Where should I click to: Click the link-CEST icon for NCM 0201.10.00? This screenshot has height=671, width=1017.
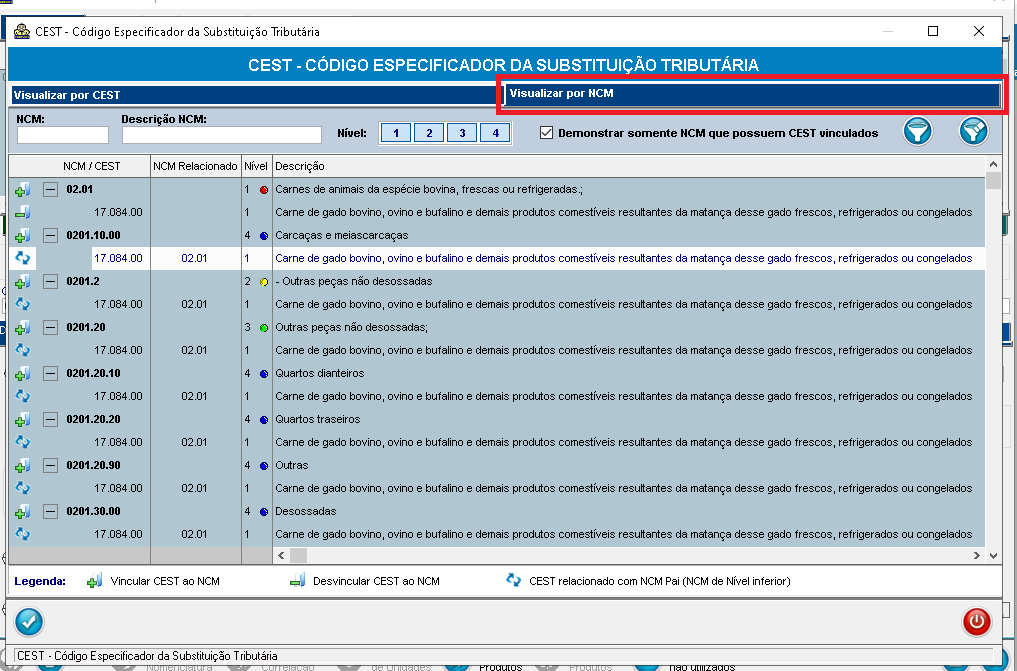point(23,236)
